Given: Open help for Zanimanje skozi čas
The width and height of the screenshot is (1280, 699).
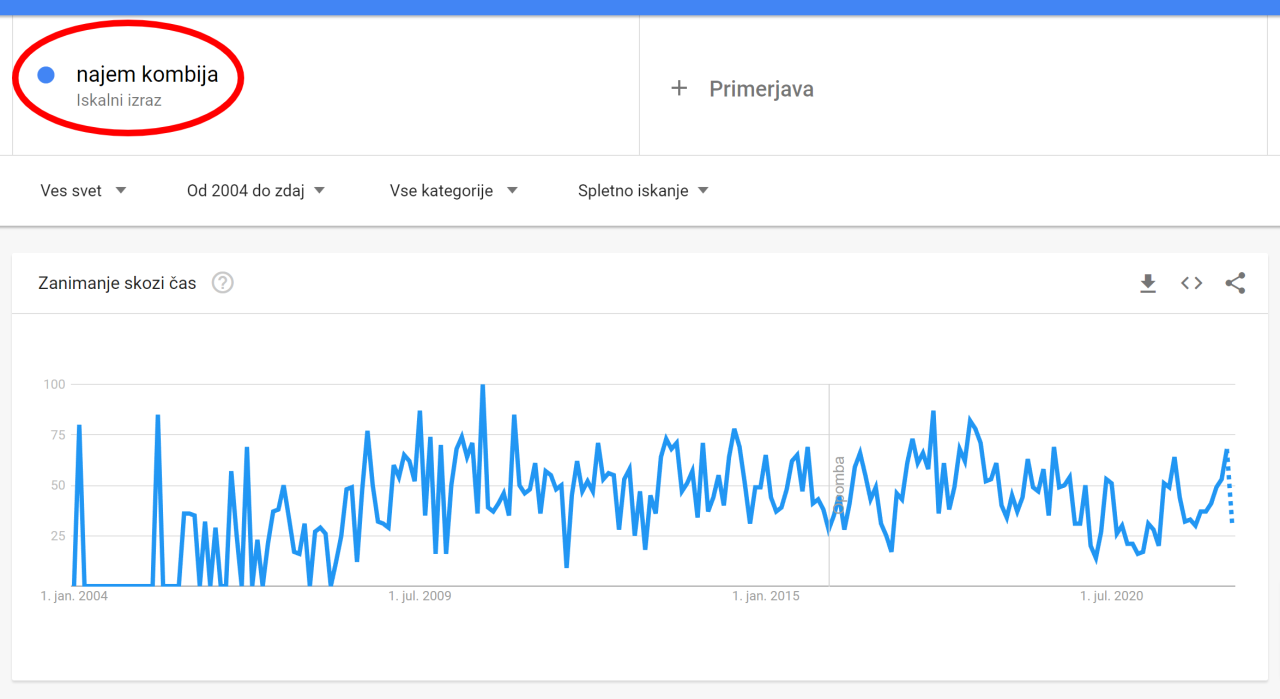Looking at the screenshot, I should [x=223, y=284].
